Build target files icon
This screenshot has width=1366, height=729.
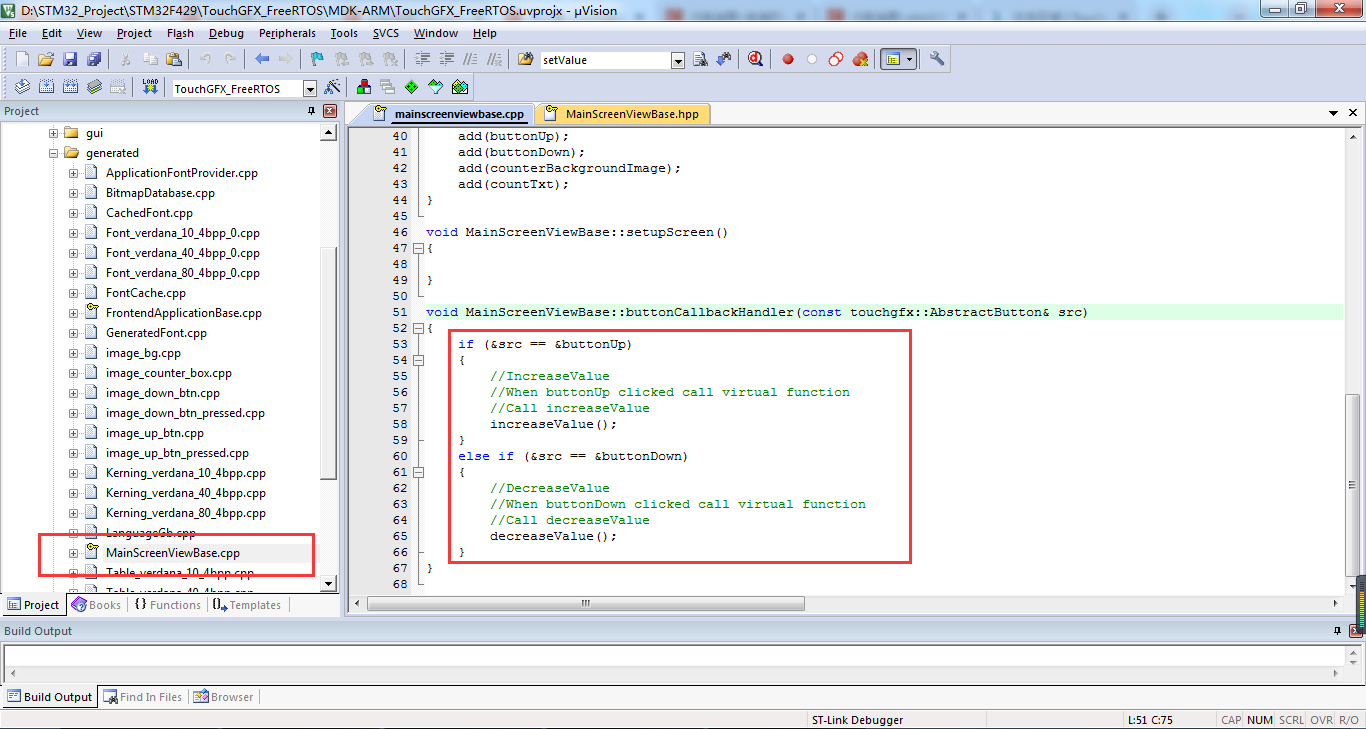[47, 87]
